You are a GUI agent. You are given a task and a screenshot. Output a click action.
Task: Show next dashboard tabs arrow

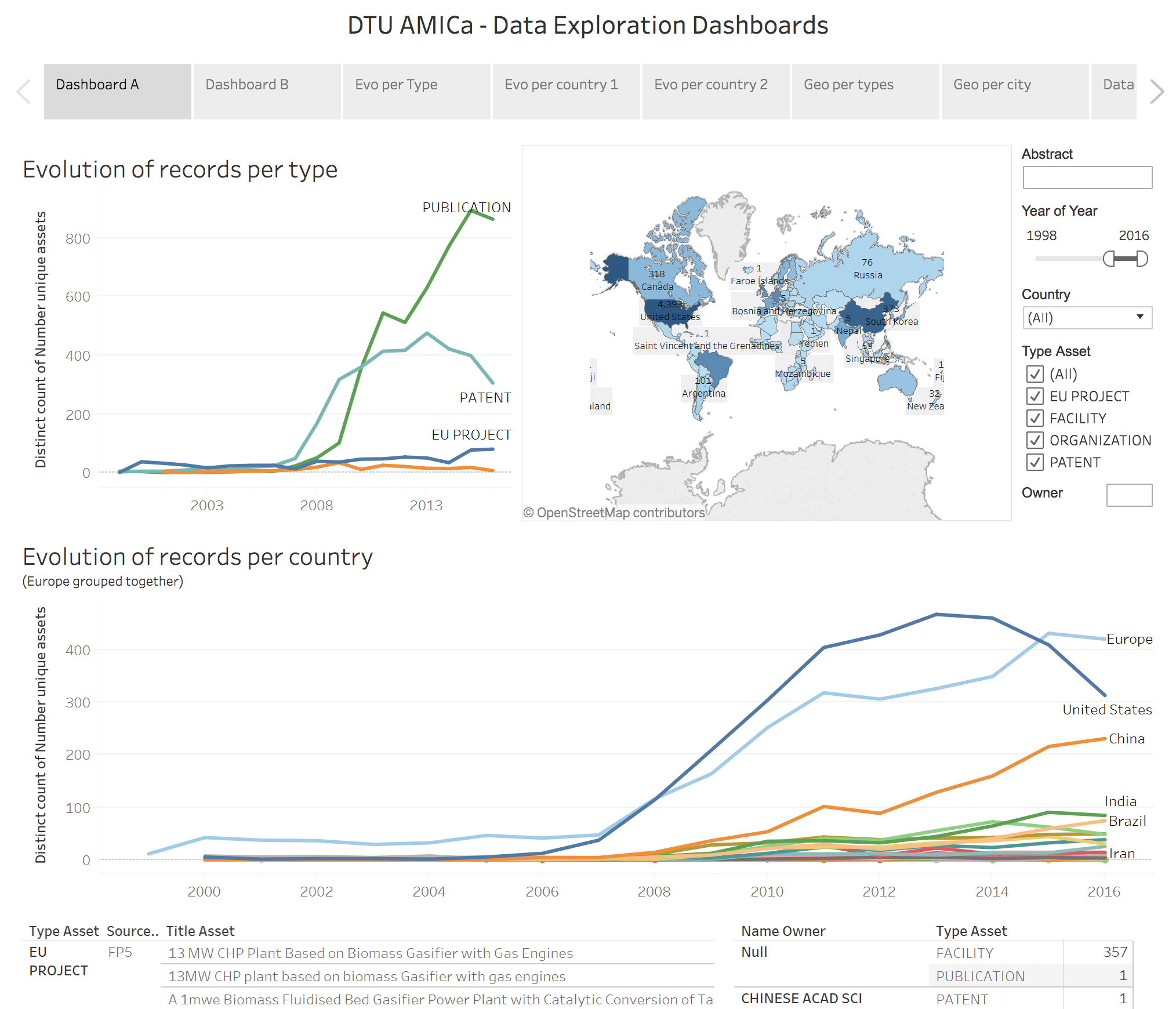(1157, 92)
